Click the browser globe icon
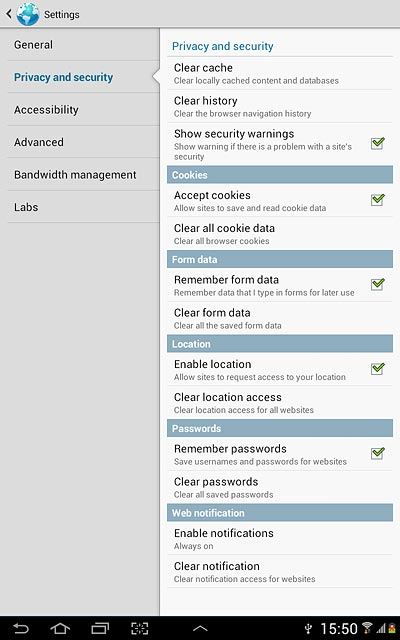 (x=28, y=14)
